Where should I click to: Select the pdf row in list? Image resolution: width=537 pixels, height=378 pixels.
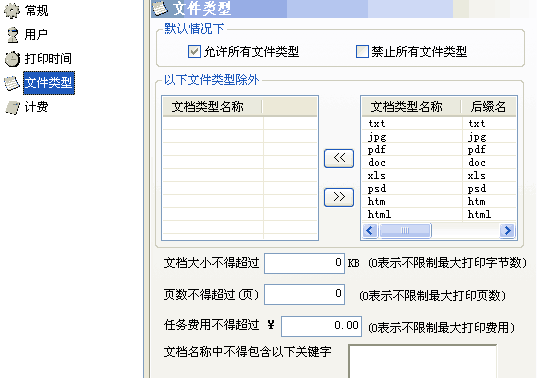(x=439, y=150)
